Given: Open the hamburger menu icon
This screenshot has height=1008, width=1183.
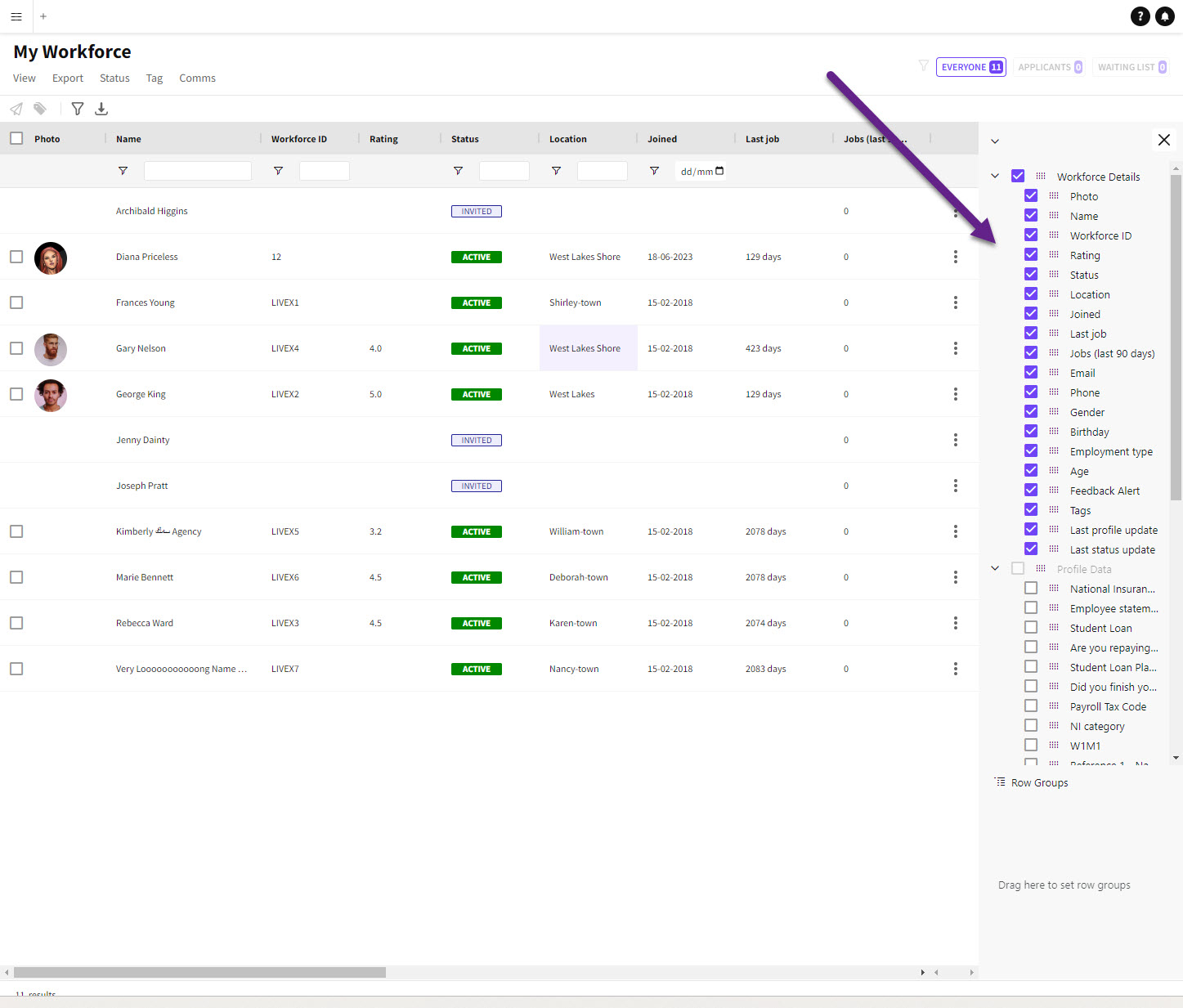Looking at the screenshot, I should [16, 16].
